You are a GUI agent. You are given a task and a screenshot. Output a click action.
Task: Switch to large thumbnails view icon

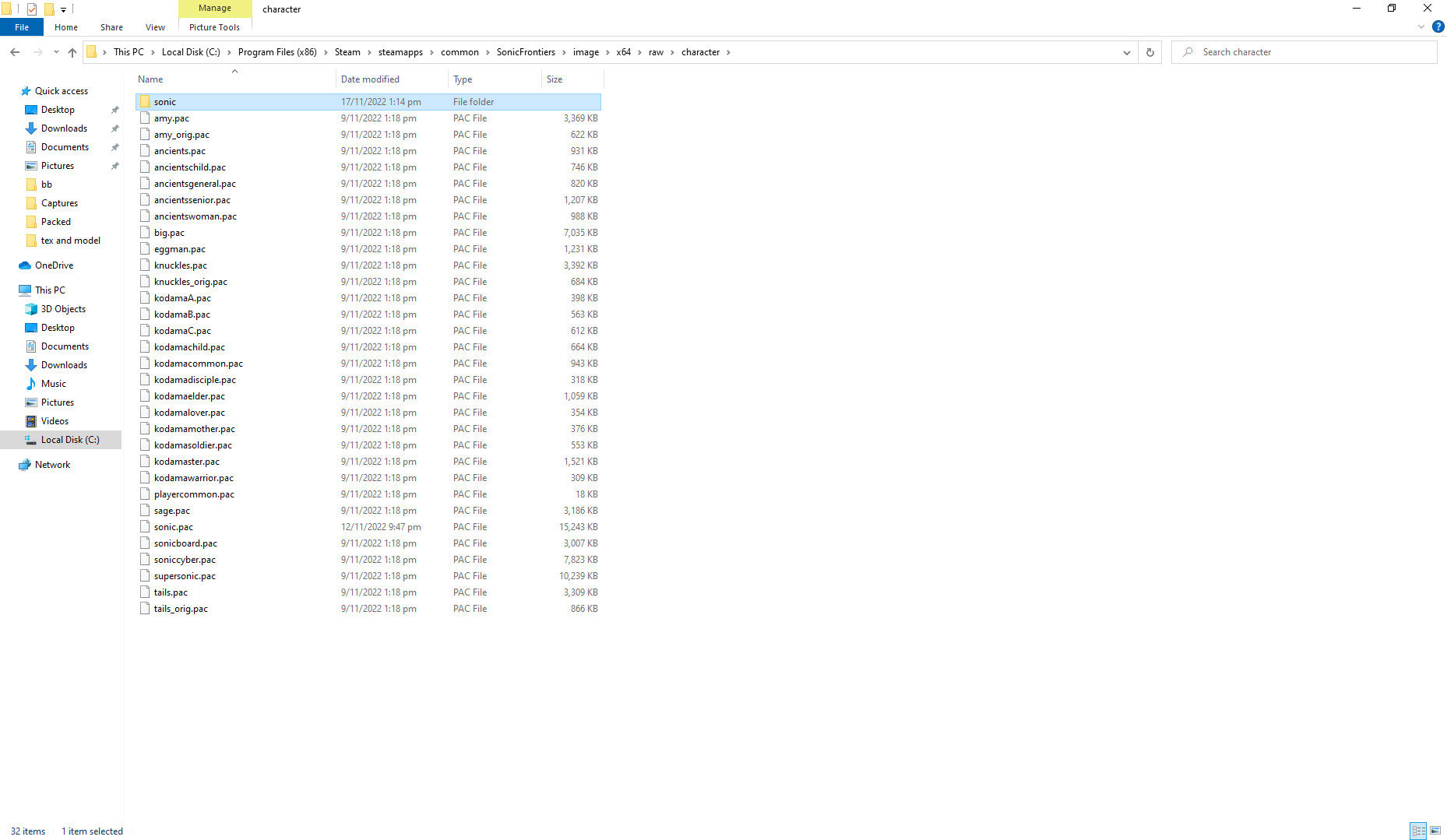coord(1435,831)
